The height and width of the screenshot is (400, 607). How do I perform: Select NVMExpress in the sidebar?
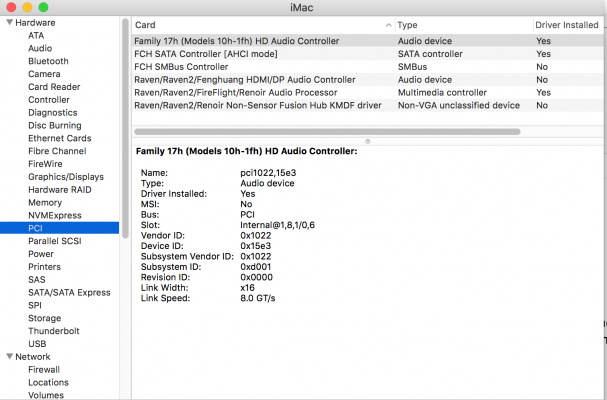point(55,215)
